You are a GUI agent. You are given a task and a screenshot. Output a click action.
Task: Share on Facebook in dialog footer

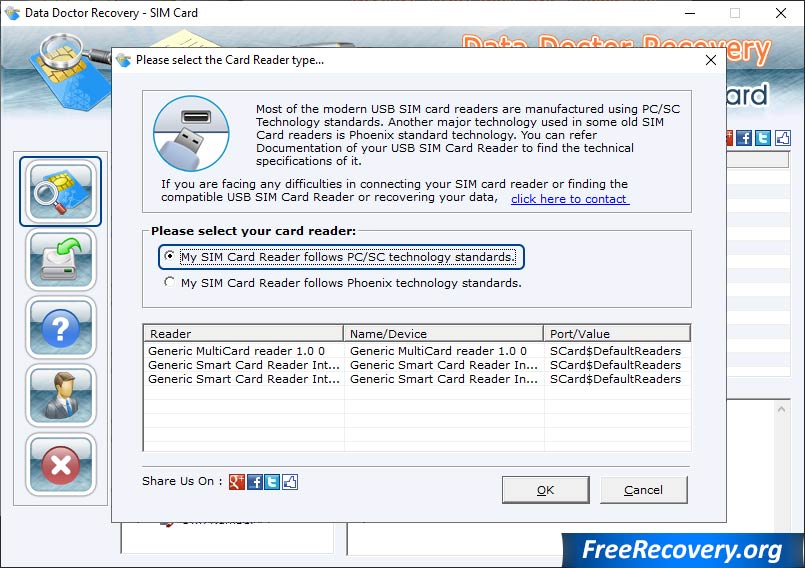[255, 482]
